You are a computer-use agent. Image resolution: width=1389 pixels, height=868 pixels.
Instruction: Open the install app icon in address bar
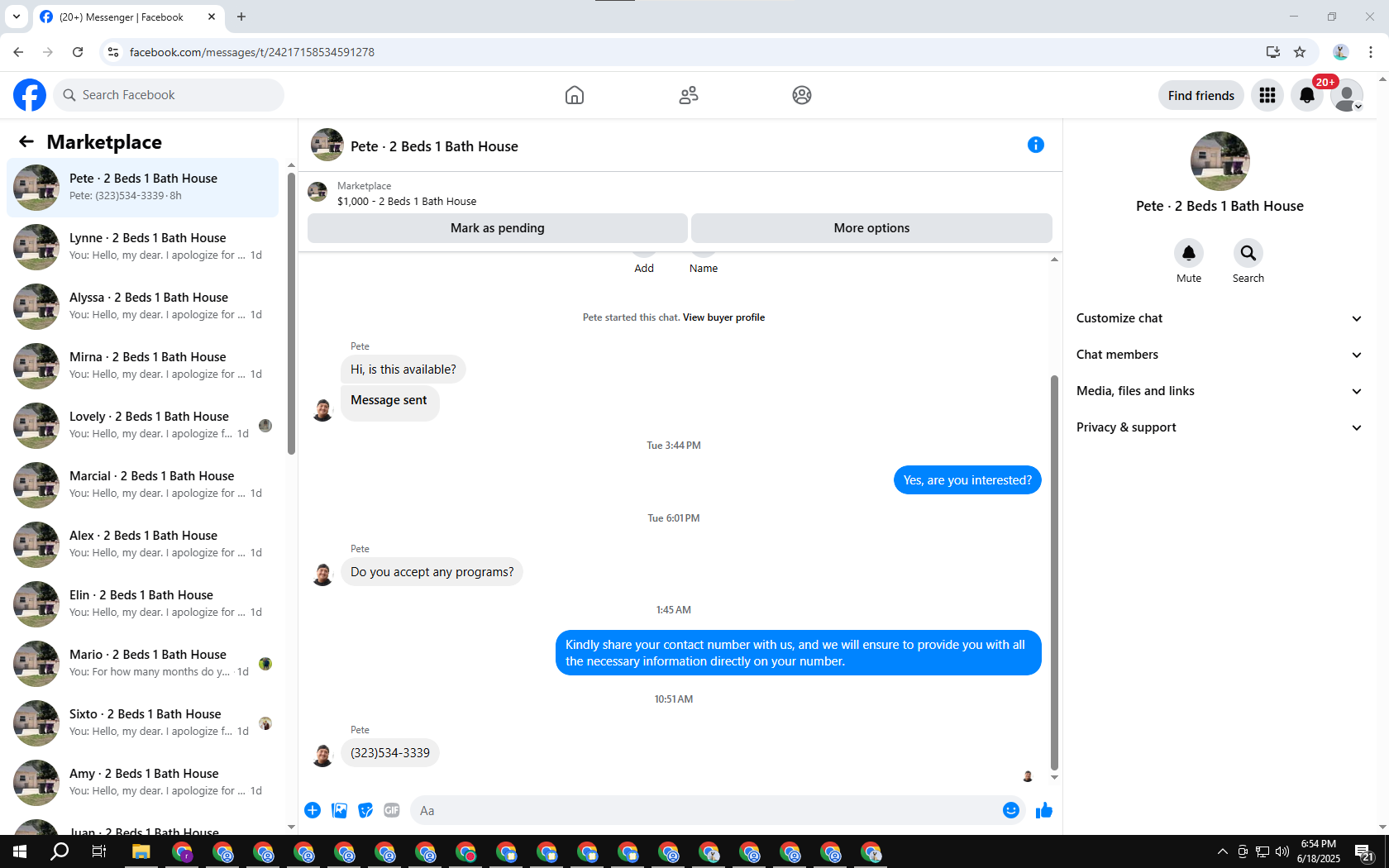tap(1273, 52)
